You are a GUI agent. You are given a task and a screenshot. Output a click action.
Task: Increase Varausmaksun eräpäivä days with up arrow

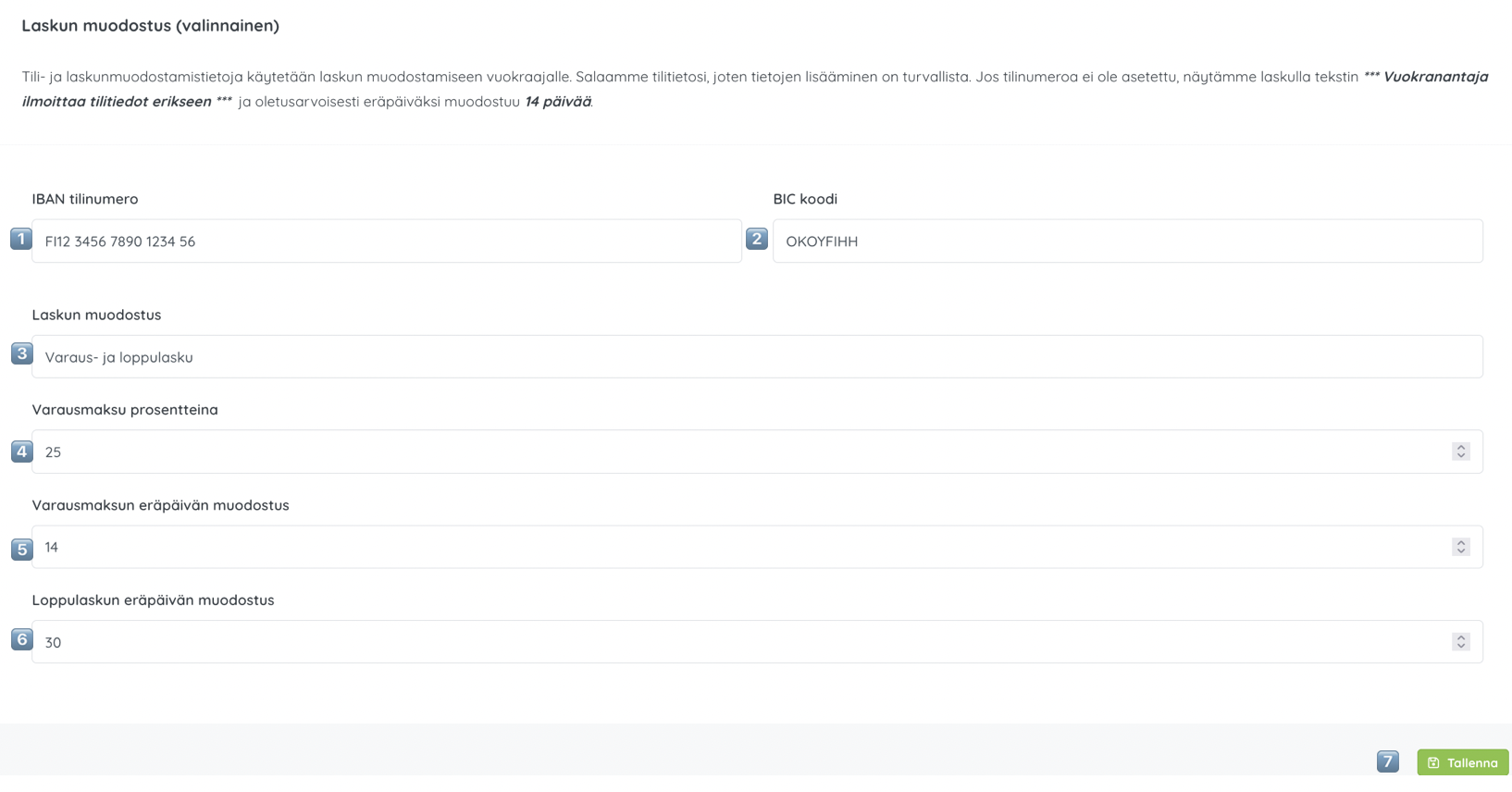click(1461, 543)
